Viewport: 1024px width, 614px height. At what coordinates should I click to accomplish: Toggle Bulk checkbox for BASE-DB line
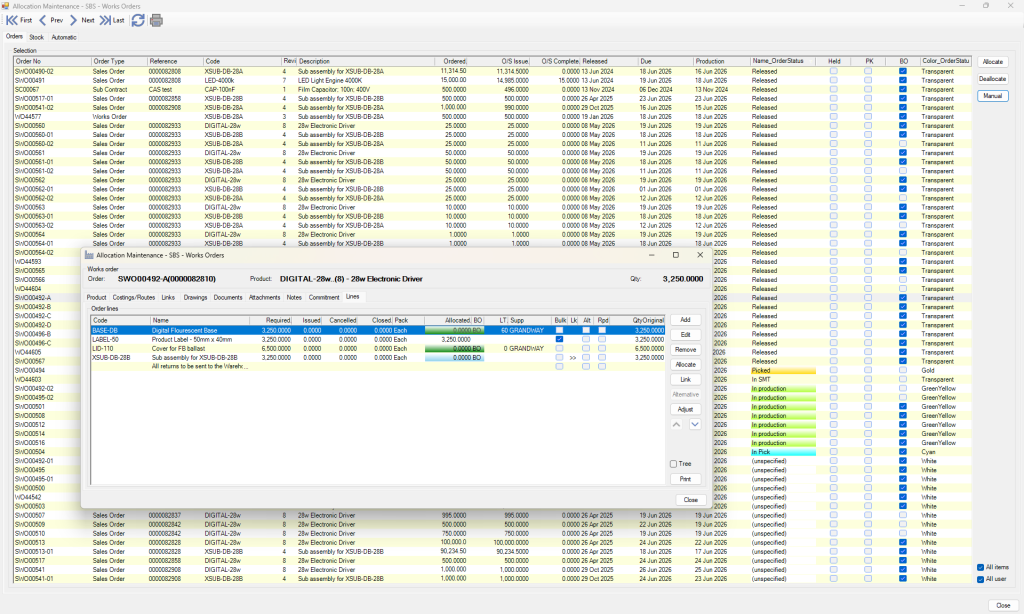point(559,331)
